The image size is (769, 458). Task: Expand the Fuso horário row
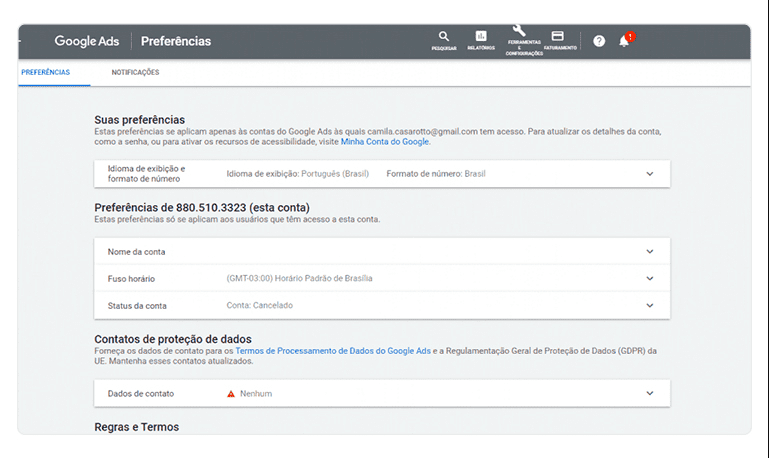click(649, 279)
